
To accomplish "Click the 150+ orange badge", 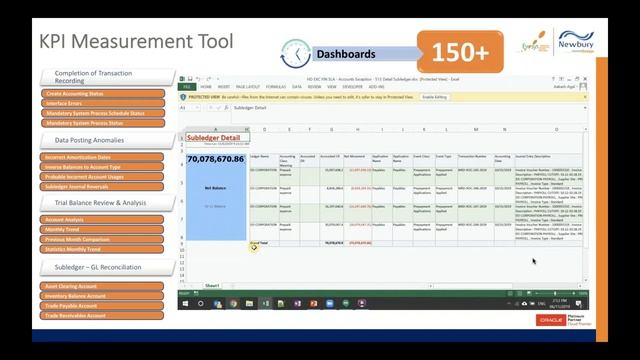I will 460,52.
